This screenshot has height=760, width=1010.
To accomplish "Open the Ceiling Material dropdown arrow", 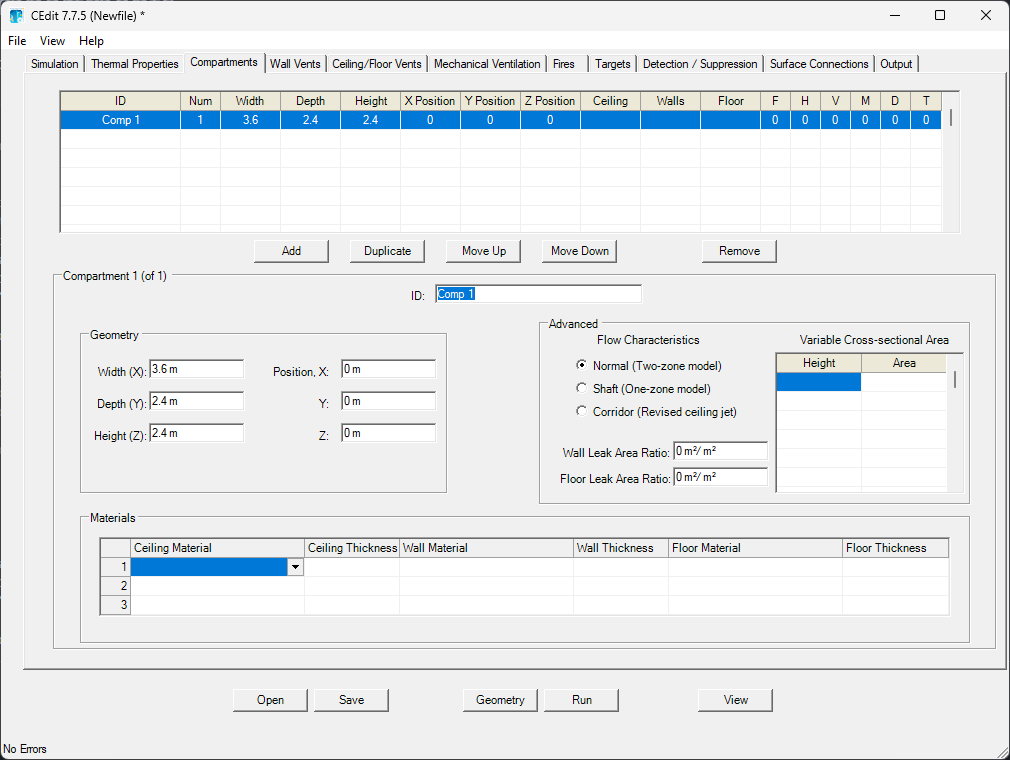I will pos(295,567).
